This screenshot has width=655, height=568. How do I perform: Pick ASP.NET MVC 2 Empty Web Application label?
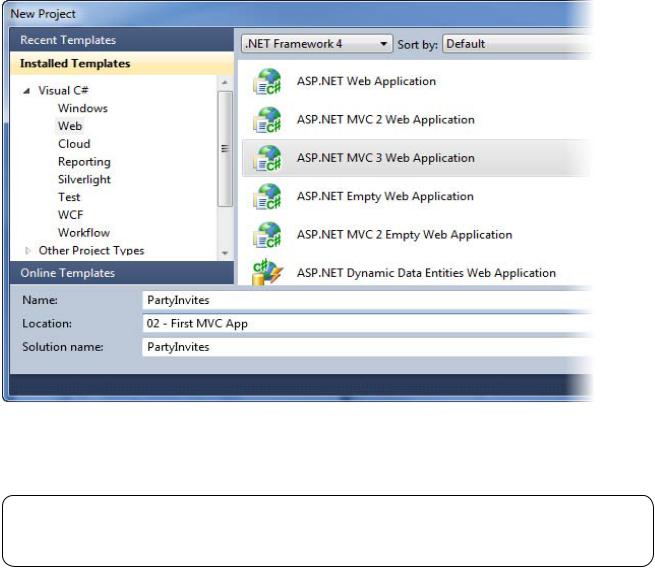[404, 235]
